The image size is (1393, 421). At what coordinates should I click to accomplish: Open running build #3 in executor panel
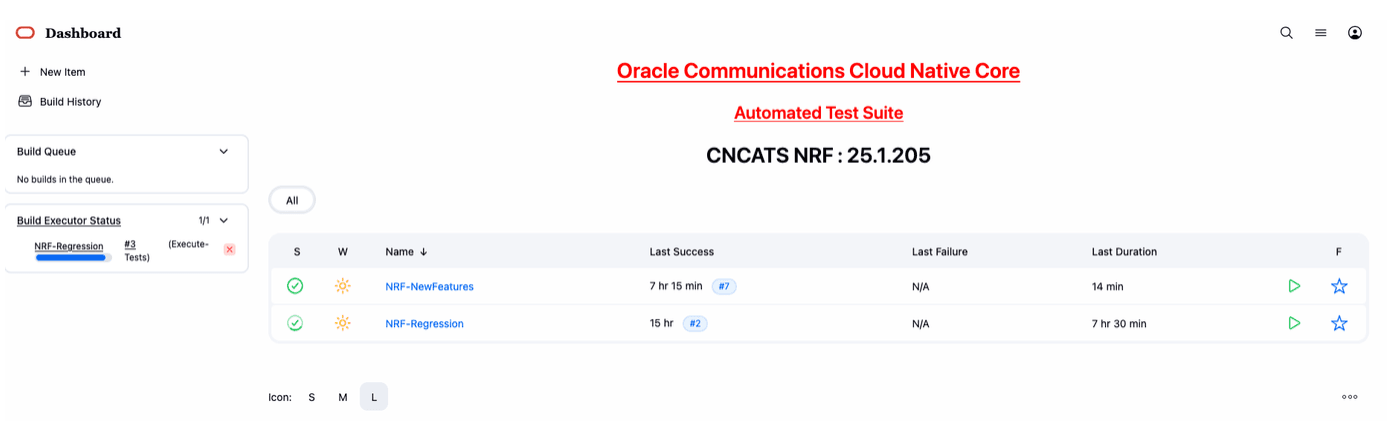[x=130, y=244]
